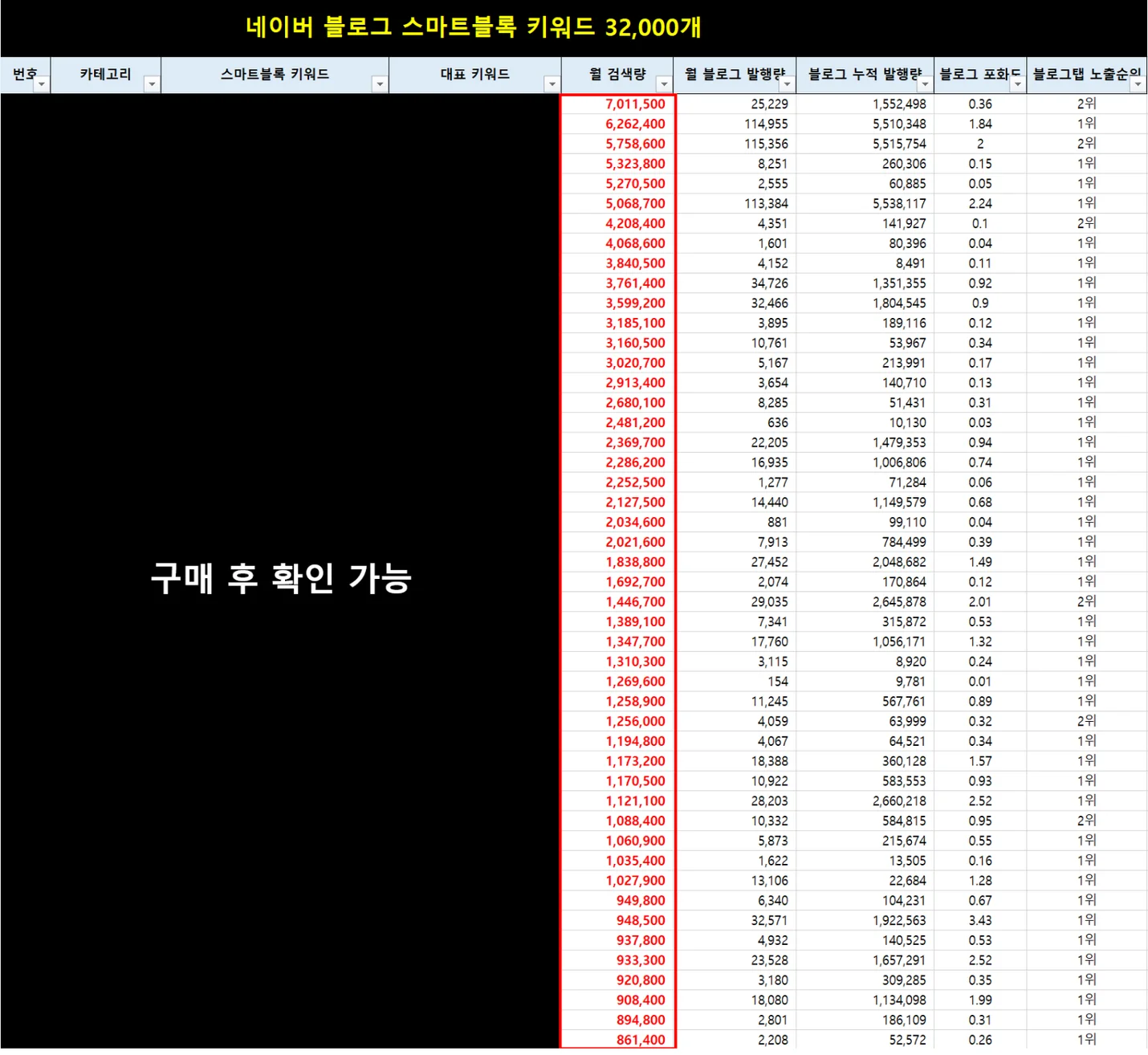Open the 대표 키워드 filter dropdown arrow

pos(552,84)
